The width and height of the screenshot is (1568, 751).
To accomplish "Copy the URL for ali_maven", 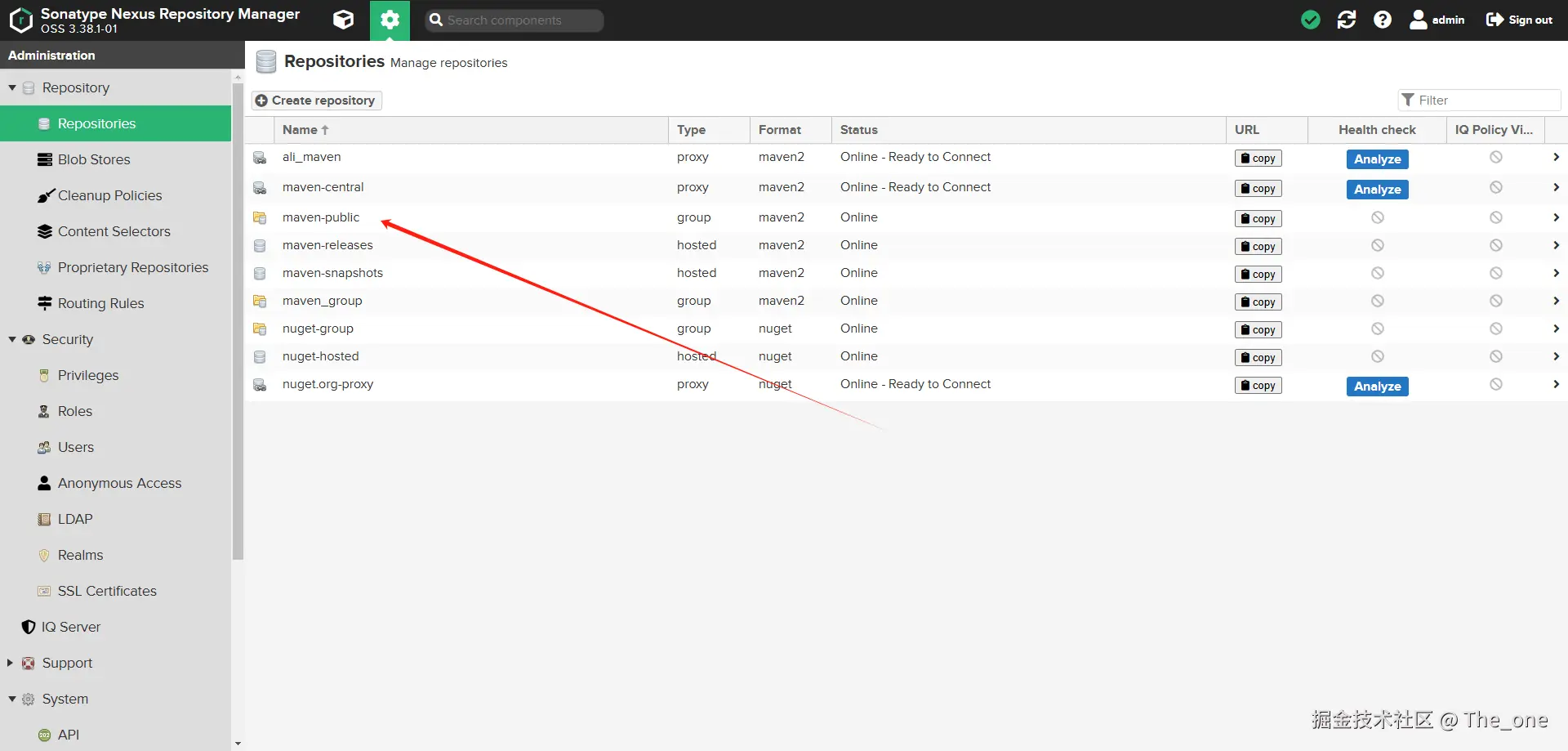I will (1258, 159).
